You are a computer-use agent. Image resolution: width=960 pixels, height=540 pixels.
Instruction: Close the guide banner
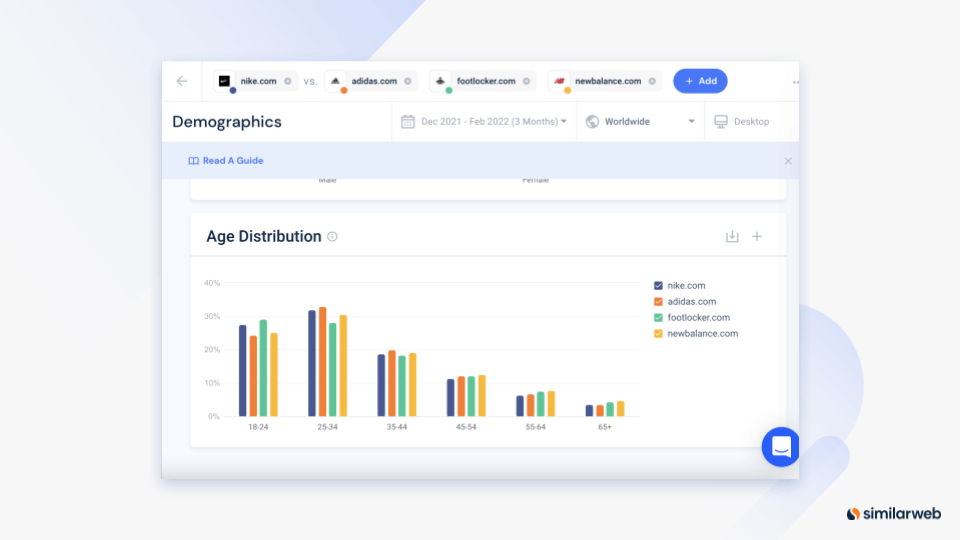pos(788,161)
